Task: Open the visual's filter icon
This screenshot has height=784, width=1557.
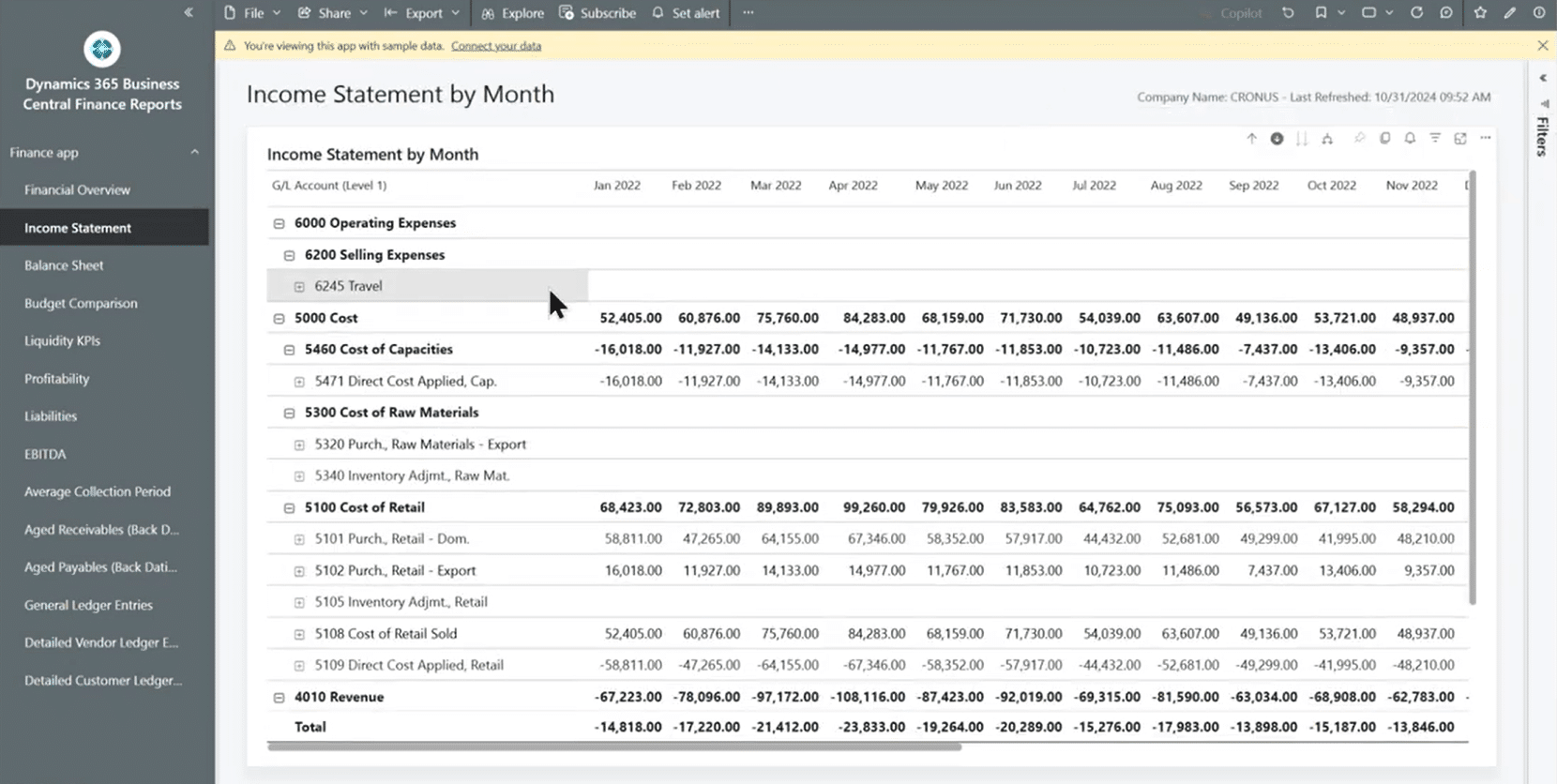Action: point(1435,139)
